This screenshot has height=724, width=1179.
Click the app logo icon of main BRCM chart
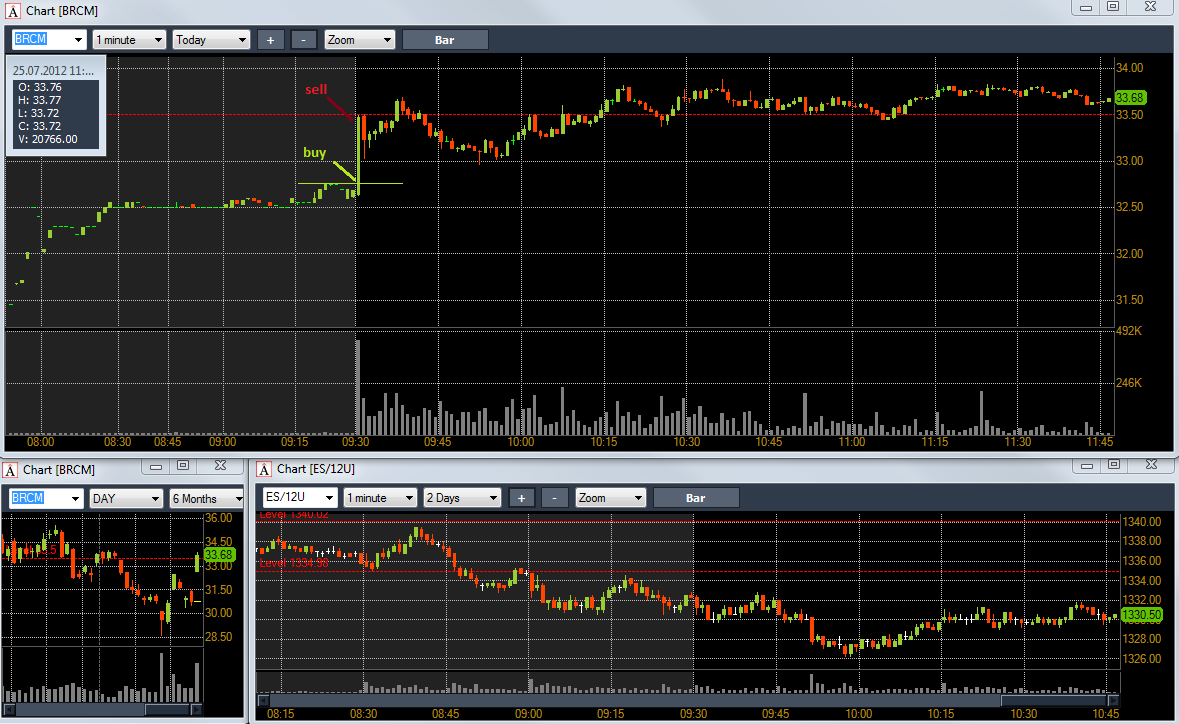[13, 11]
